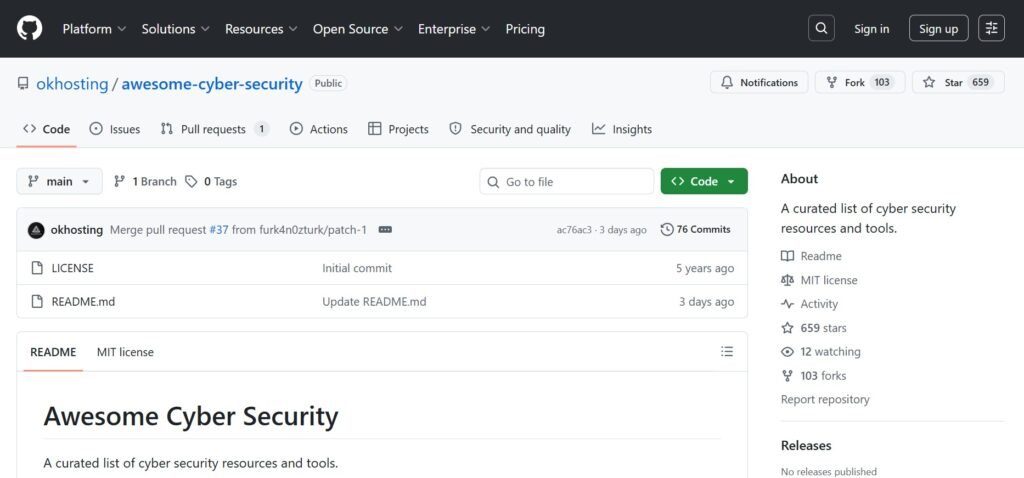
Task: Click okhosting author name in commit row
Action: [76, 230]
